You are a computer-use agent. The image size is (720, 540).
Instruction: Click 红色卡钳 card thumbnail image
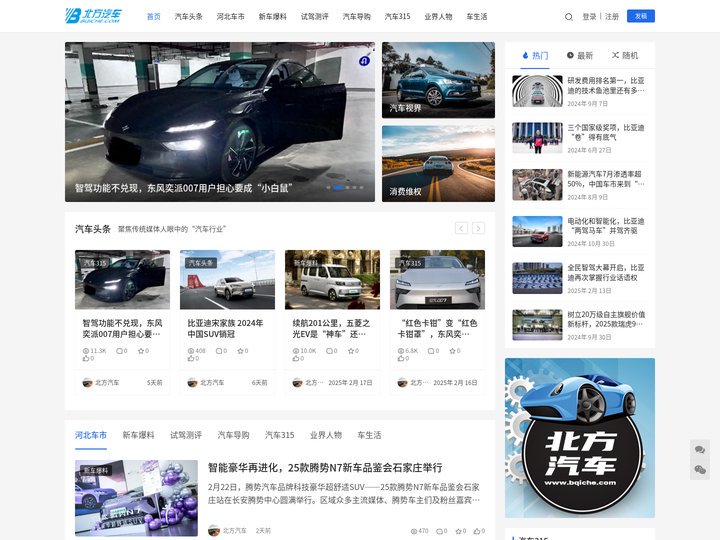pyautogui.click(x=437, y=280)
